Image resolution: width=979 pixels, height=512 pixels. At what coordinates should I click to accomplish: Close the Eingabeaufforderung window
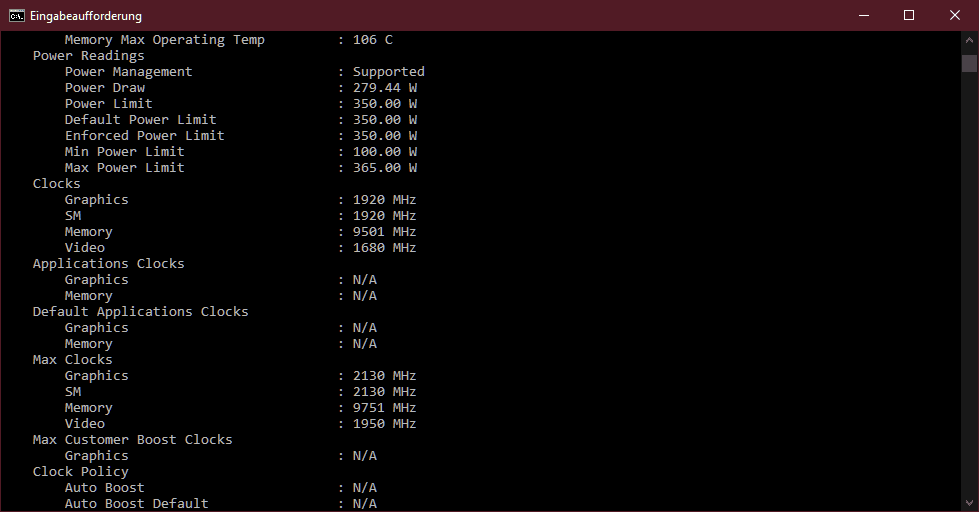coord(955,16)
